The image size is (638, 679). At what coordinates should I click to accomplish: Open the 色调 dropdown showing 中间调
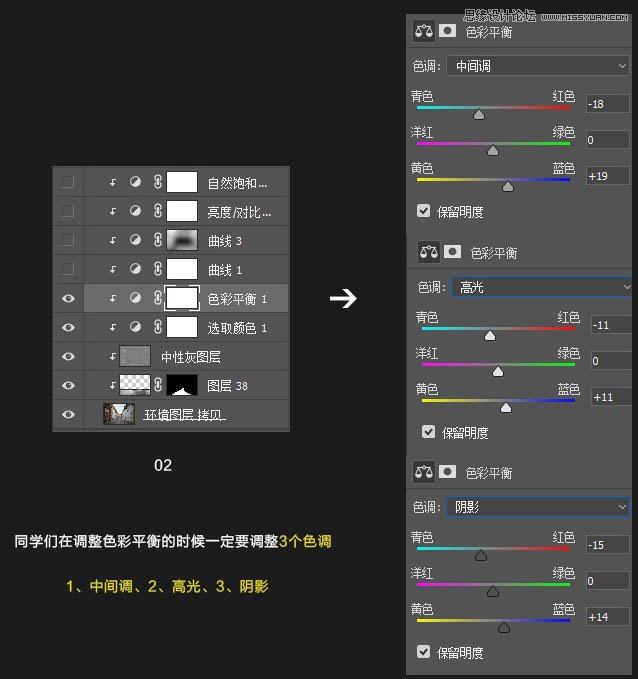pos(538,66)
